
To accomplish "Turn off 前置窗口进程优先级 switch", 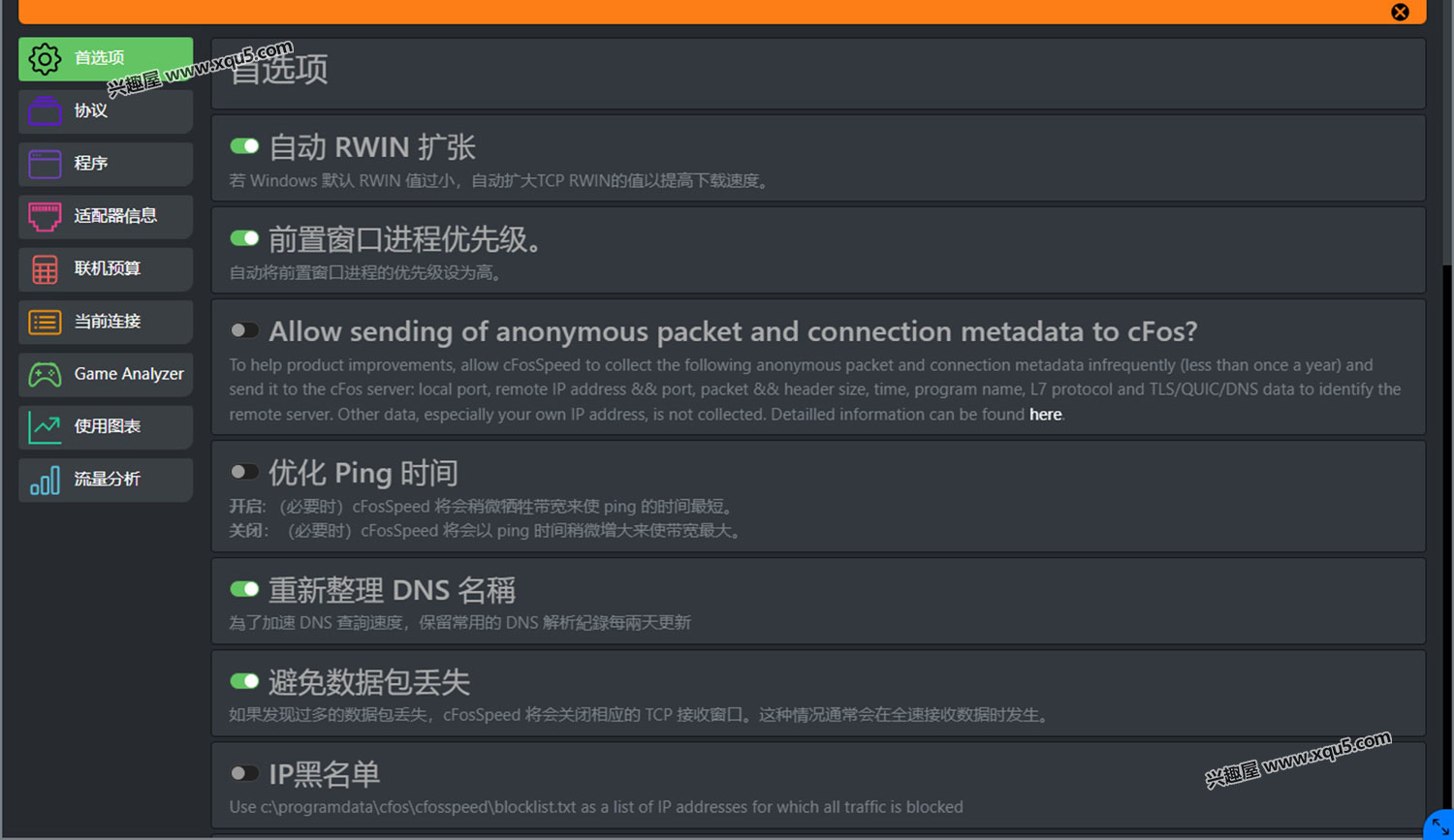I will point(244,238).
